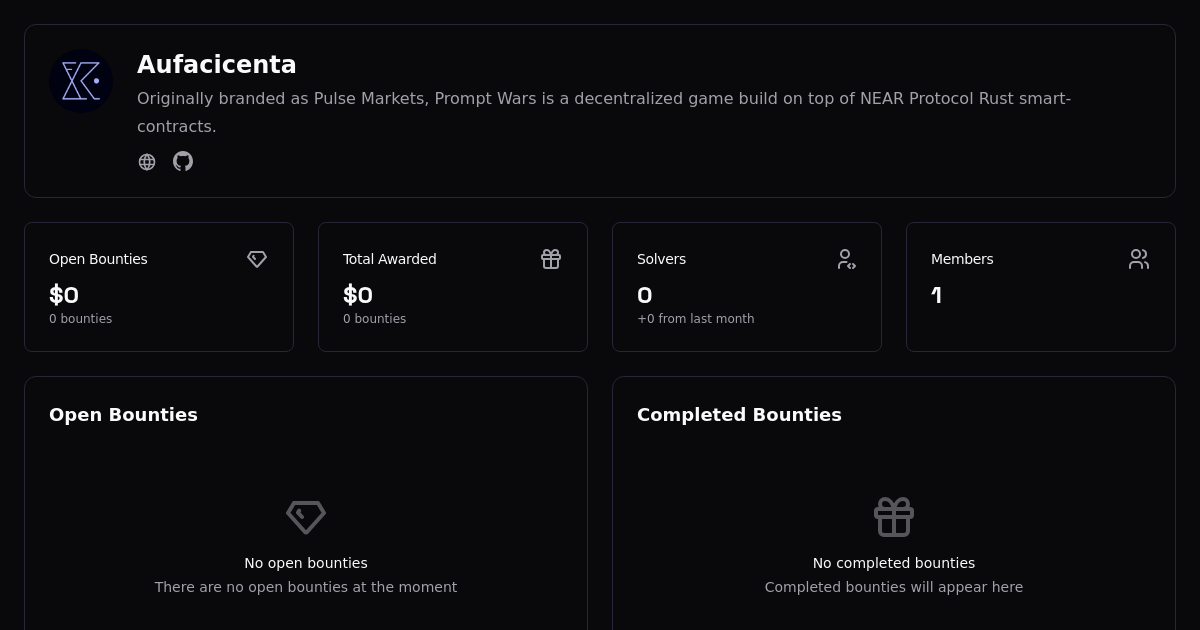This screenshot has width=1200, height=630.
Task: Click the Completed Bounties section heading
Action: pyautogui.click(x=739, y=415)
